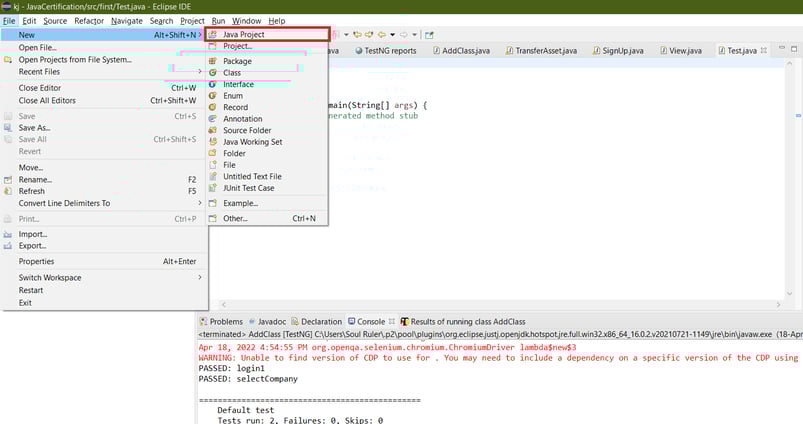Choose Close All Editors in File menu
Viewport: 803px width, 424px height.
pyautogui.click(x=104, y=101)
